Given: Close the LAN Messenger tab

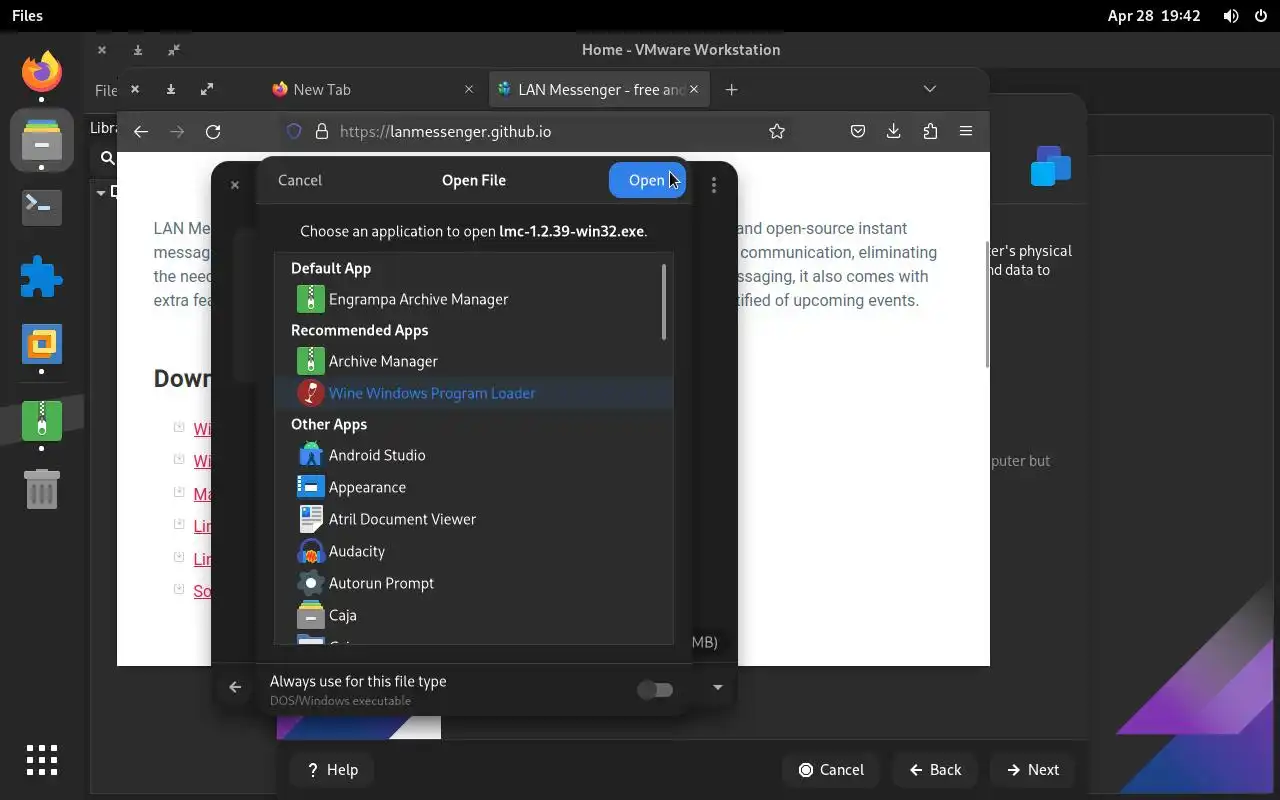Looking at the screenshot, I should point(694,90).
